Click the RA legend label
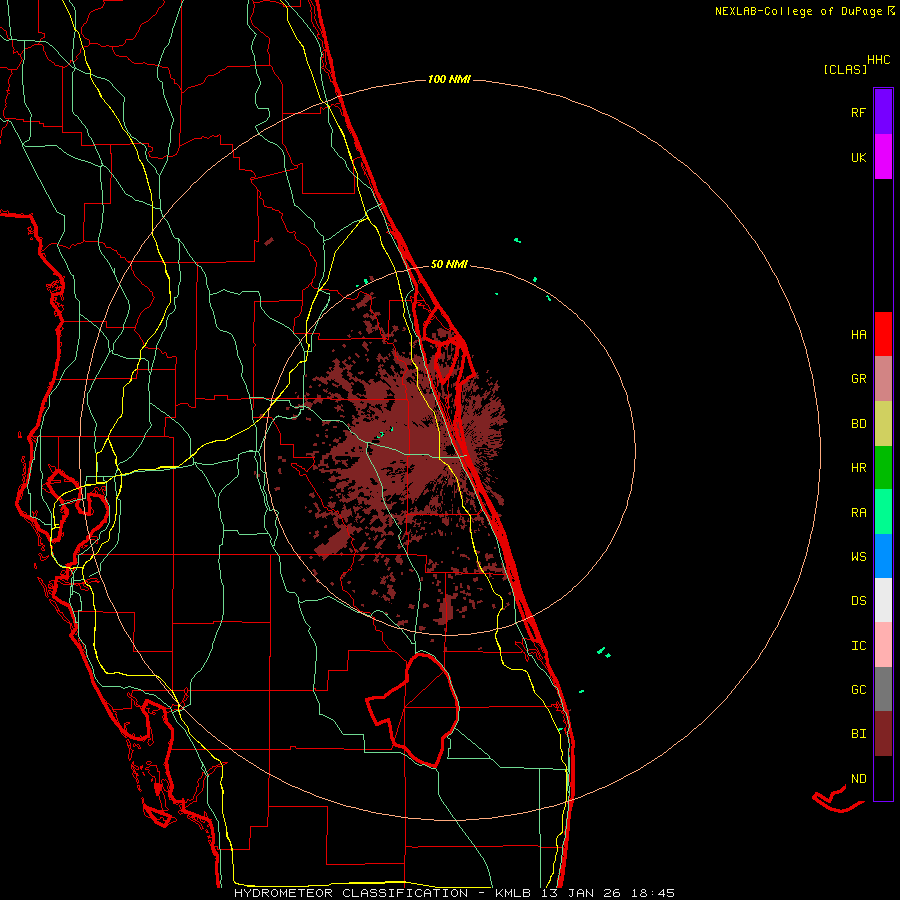The width and height of the screenshot is (900, 900). tap(858, 513)
